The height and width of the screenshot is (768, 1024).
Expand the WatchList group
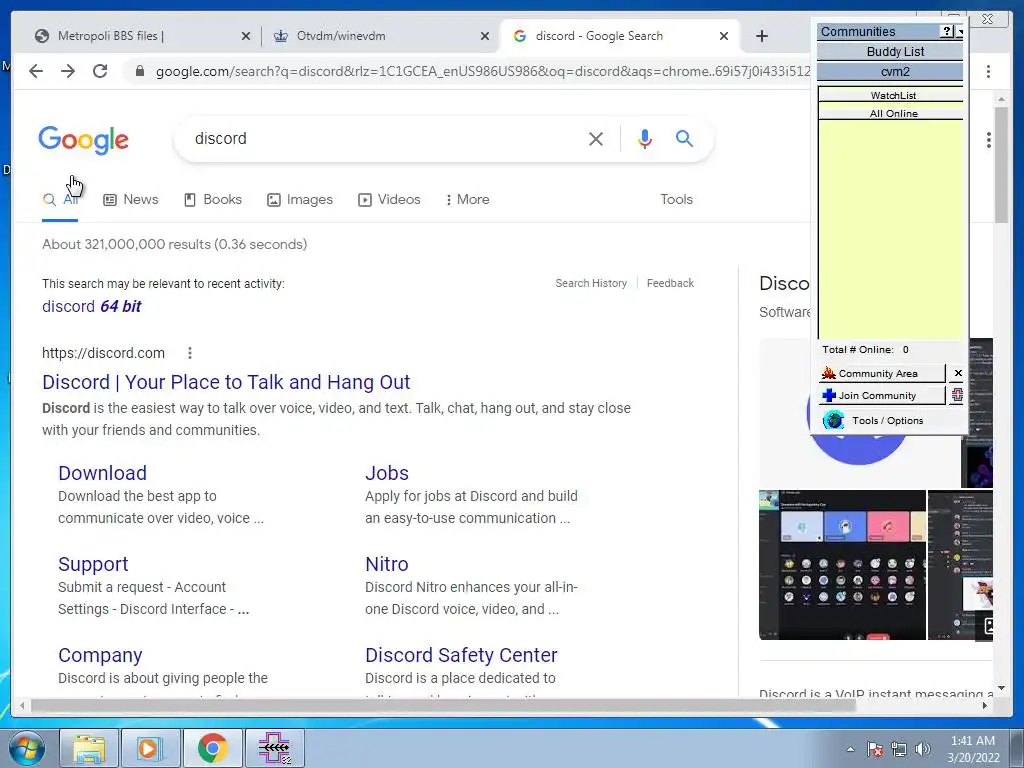(x=891, y=95)
